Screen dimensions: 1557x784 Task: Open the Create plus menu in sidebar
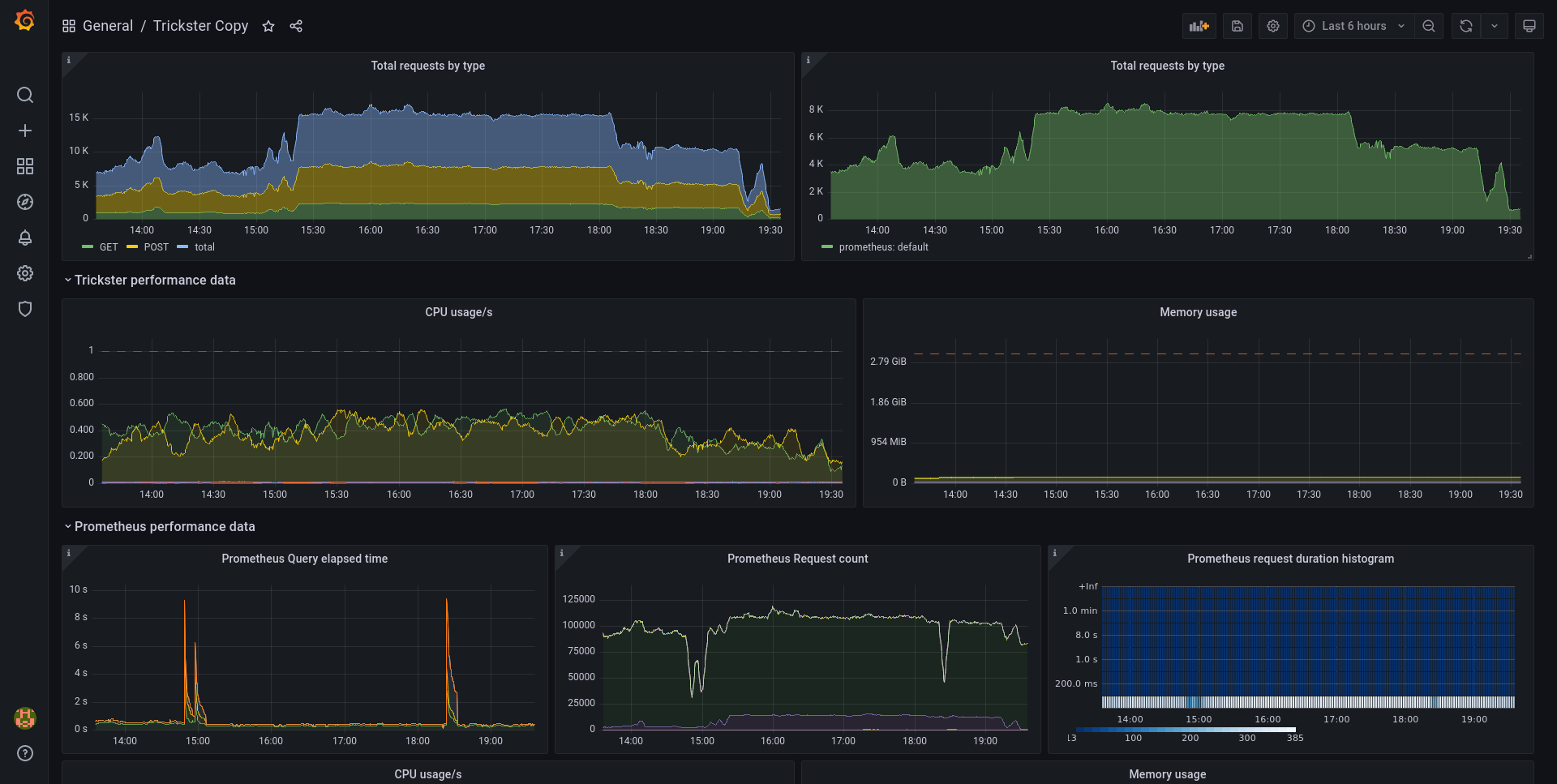tap(25, 131)
